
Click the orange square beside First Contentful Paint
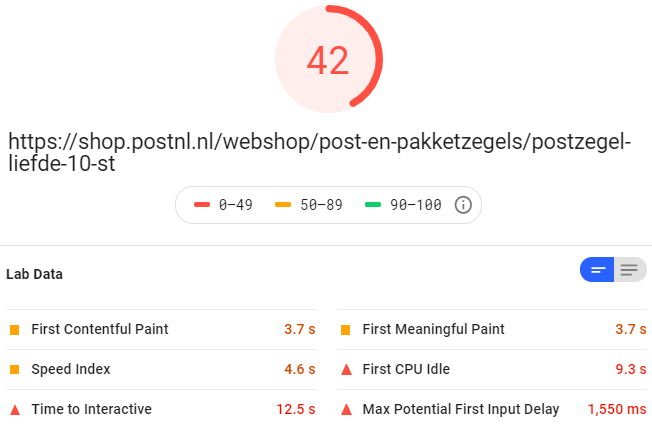(15, 330)
